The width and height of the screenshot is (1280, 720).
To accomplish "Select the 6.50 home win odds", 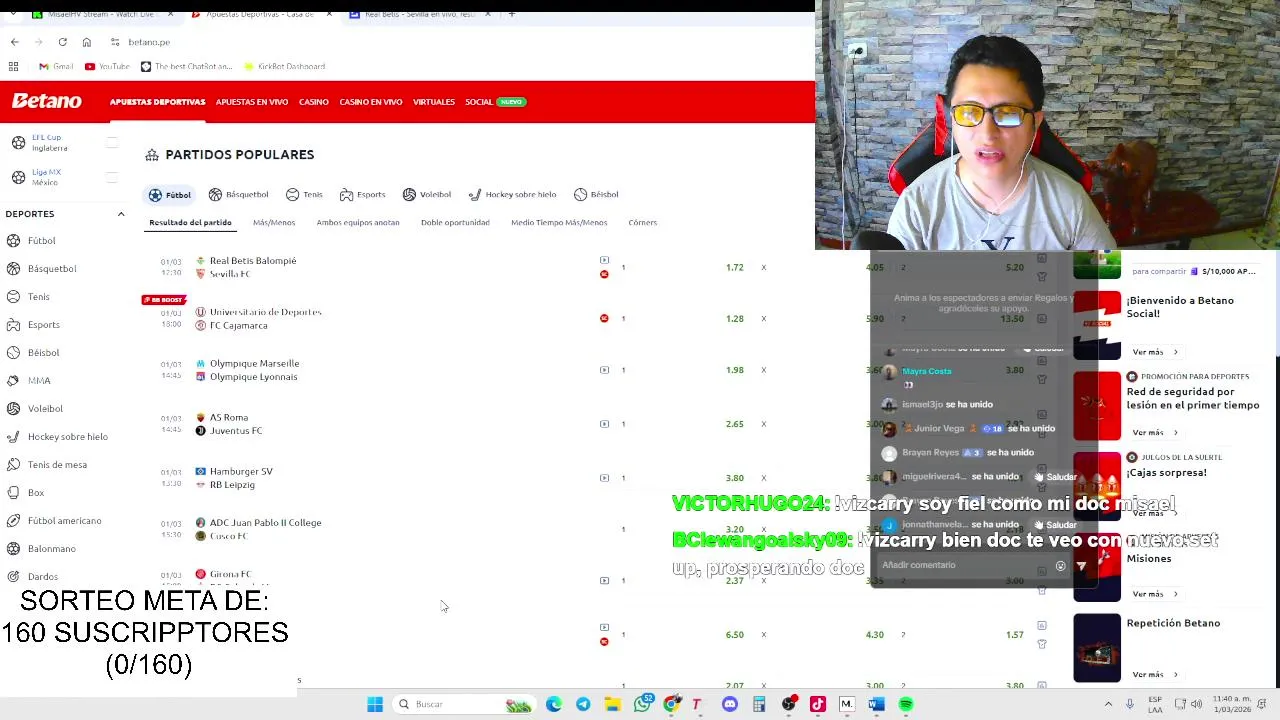I will coord(735,635).
